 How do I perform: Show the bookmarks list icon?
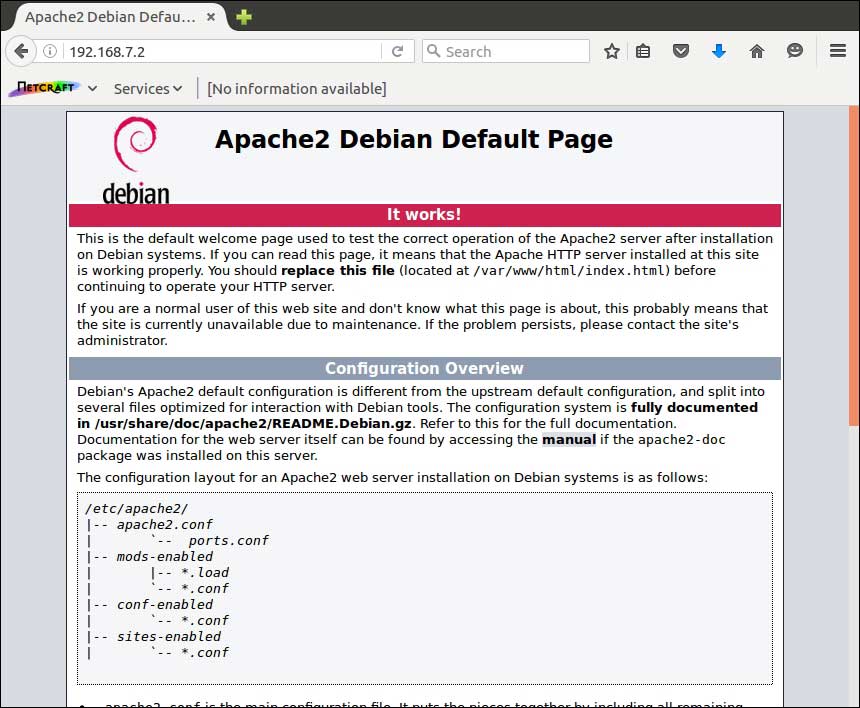click(643, 51)
